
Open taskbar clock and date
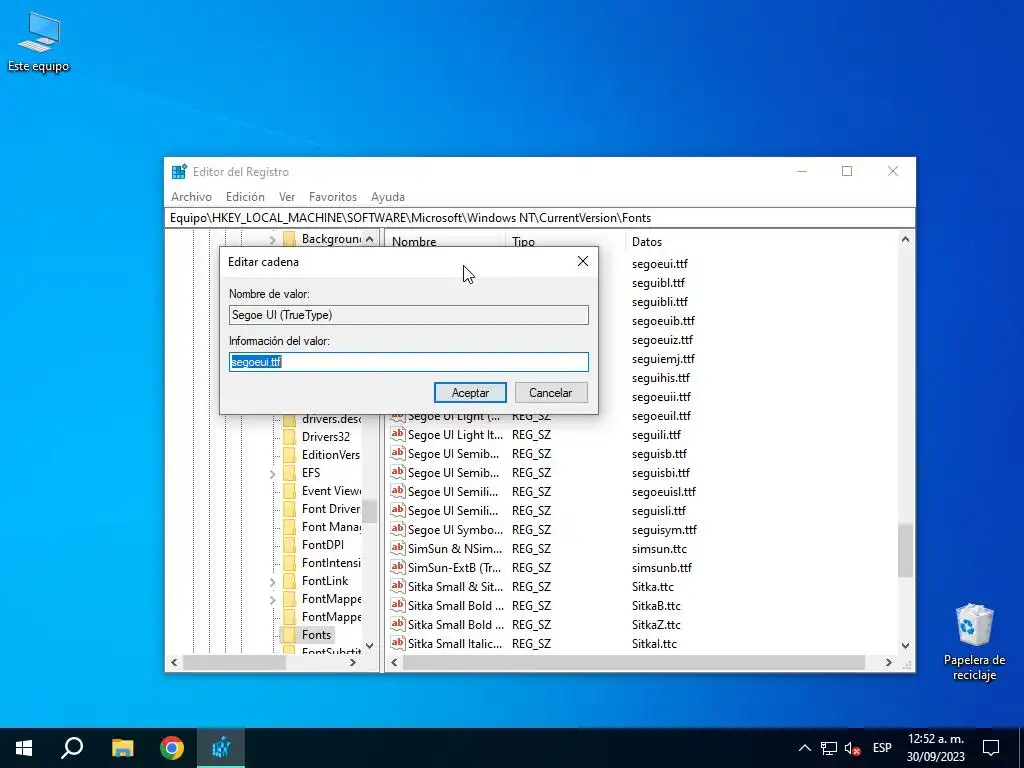(x=935, y=748)
